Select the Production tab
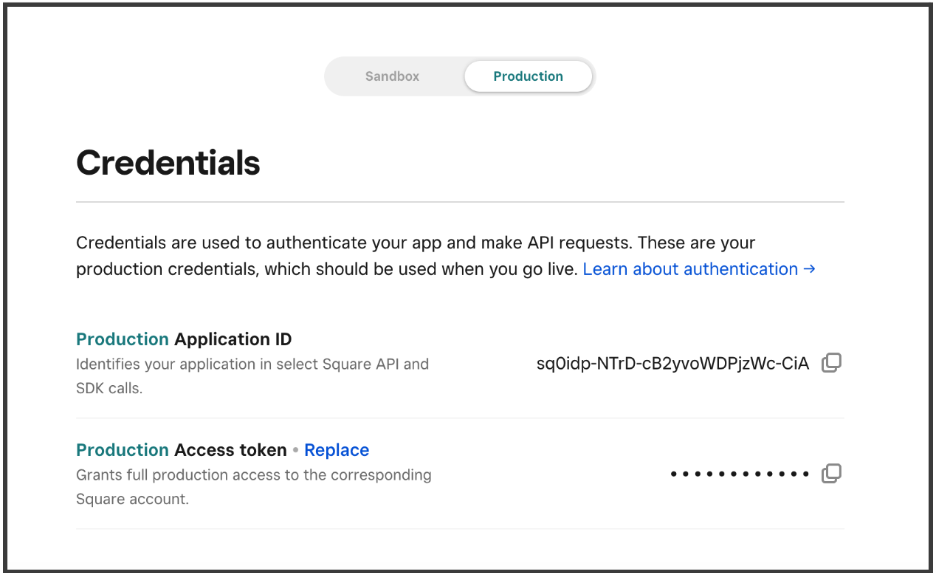936x573 pixels. 528,76
